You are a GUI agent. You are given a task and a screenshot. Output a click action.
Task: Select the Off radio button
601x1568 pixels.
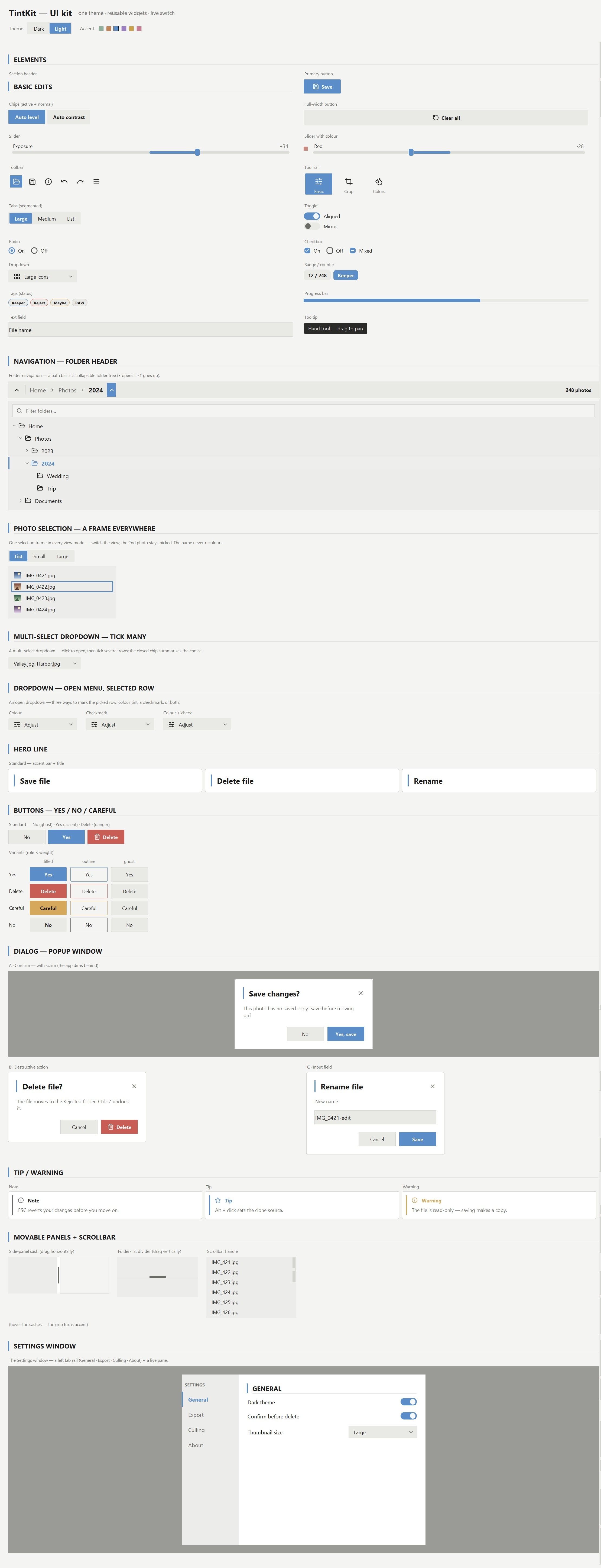pos(34,250)
